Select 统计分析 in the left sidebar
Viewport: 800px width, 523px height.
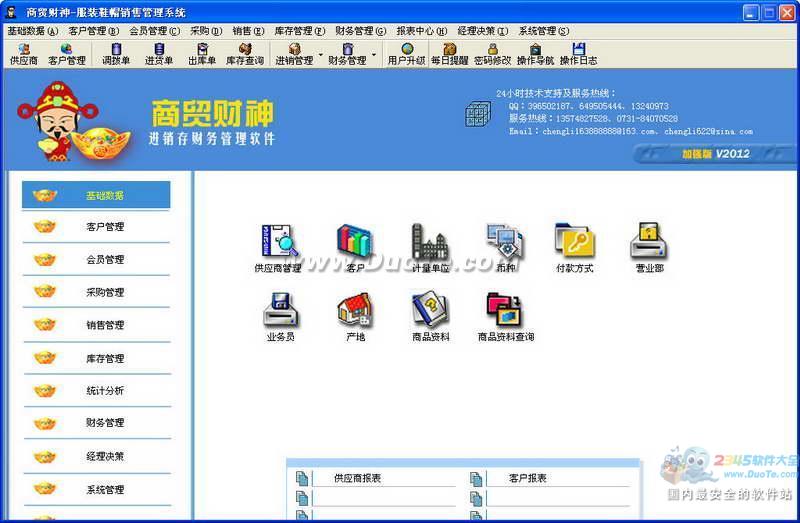(x=104, y=391)
